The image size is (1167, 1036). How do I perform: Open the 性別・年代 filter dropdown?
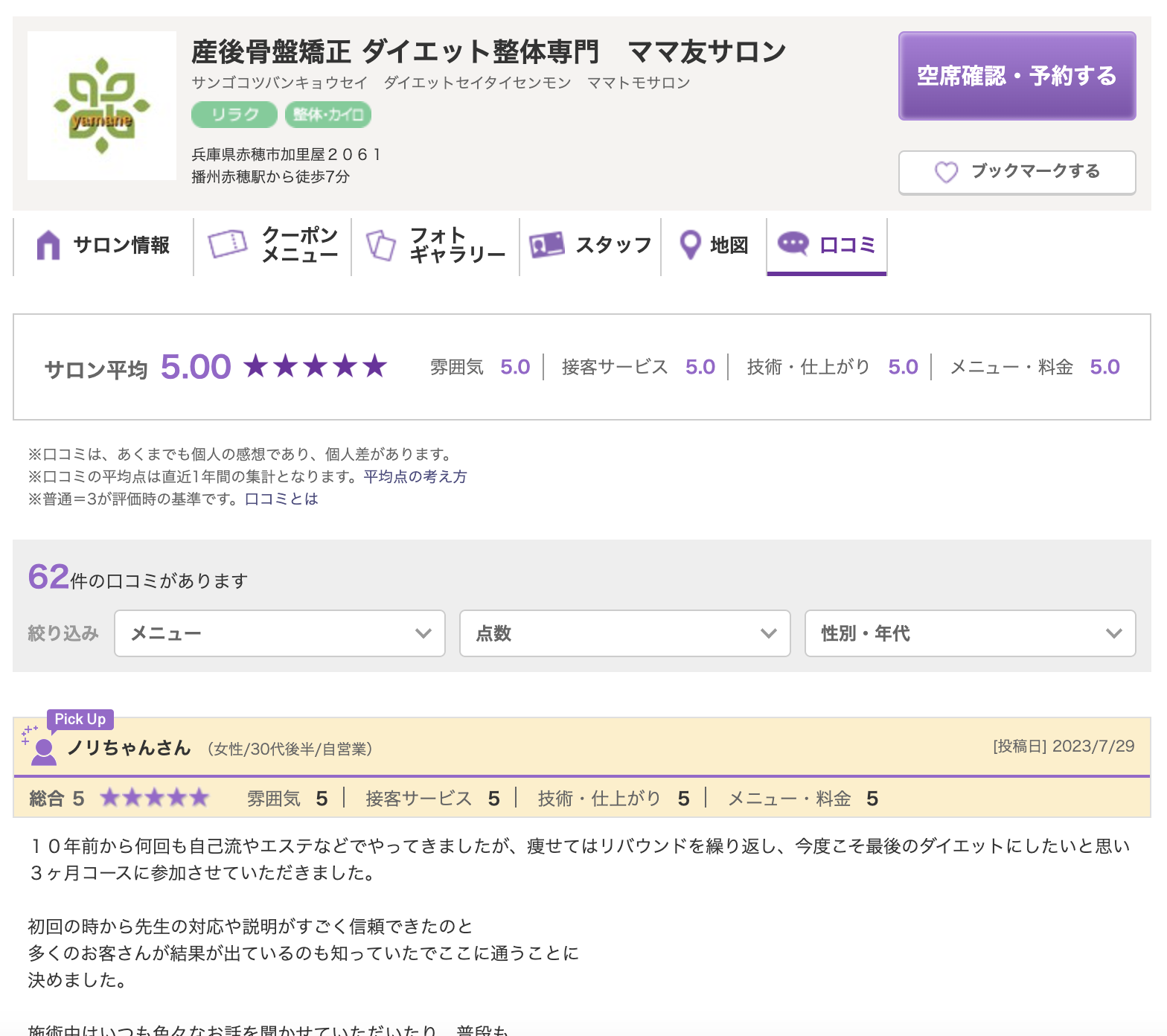click(970, 633)
